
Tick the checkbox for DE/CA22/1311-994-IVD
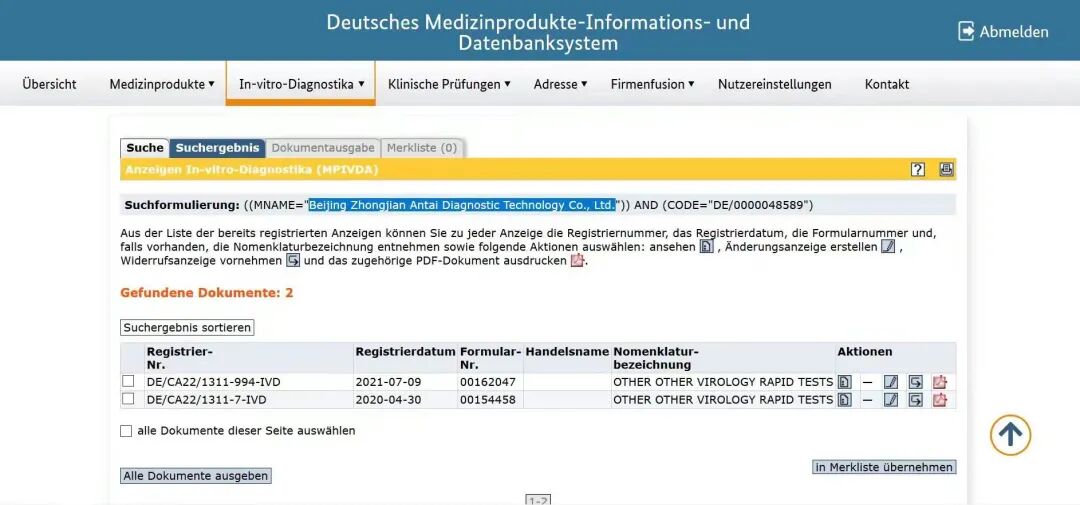point(128,381)
